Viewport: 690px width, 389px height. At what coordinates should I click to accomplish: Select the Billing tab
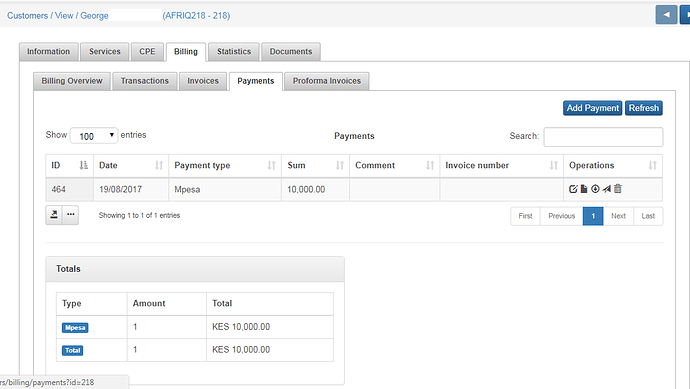click(186, 51)
